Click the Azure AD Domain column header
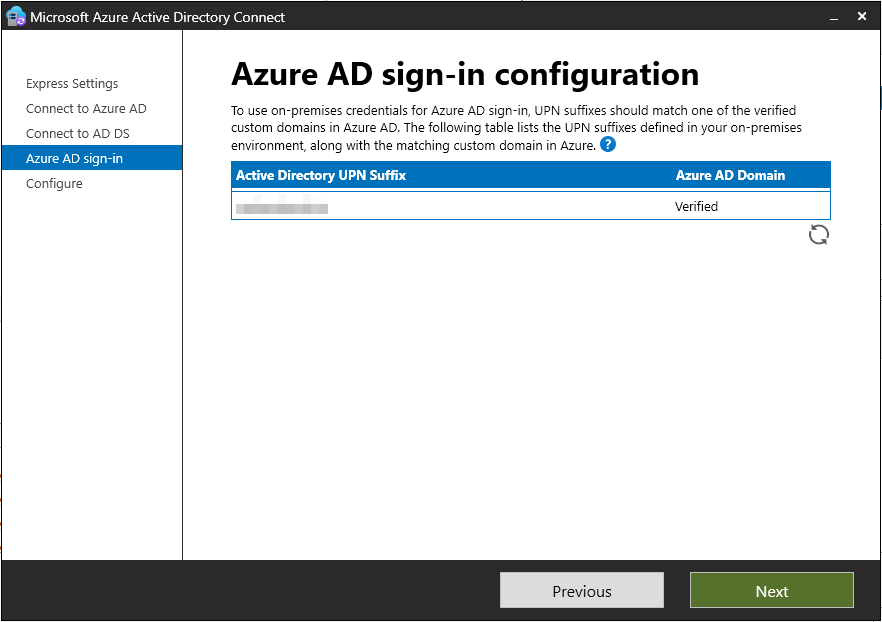This screenshot has height=622, width=882. (730, 175)
